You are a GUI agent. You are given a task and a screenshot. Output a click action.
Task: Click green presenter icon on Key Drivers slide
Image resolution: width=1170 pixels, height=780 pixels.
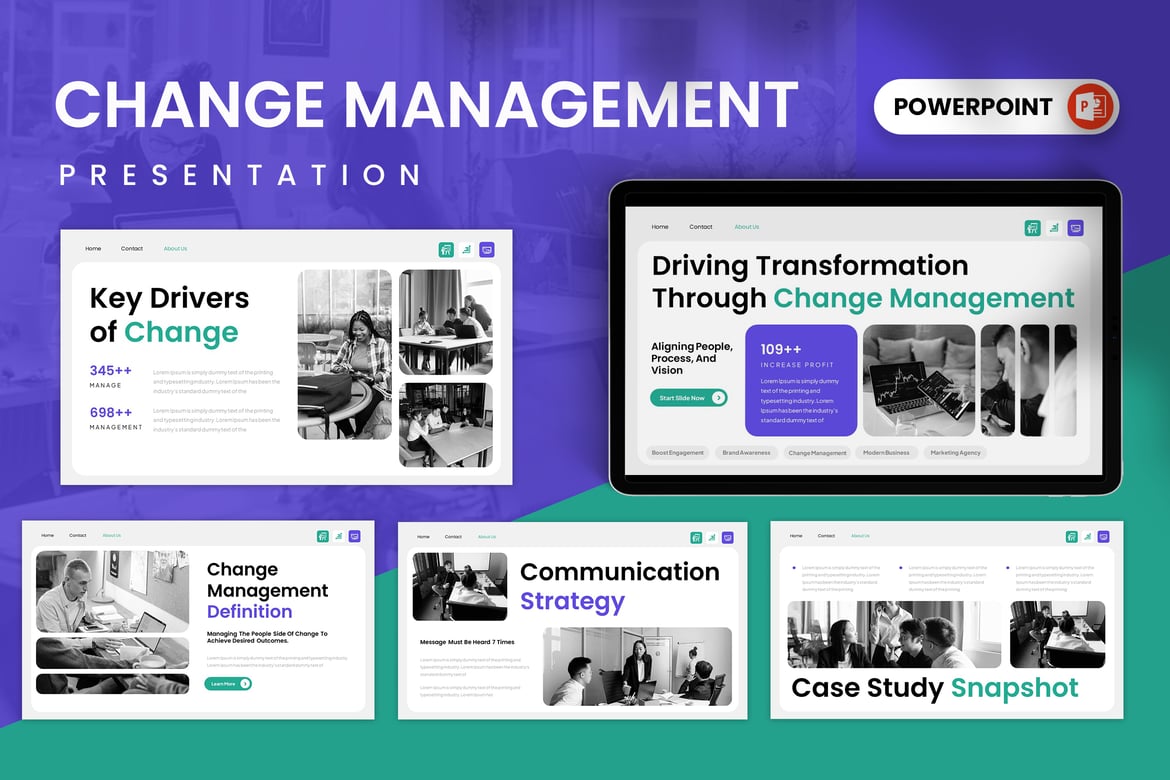click(446, 250)
